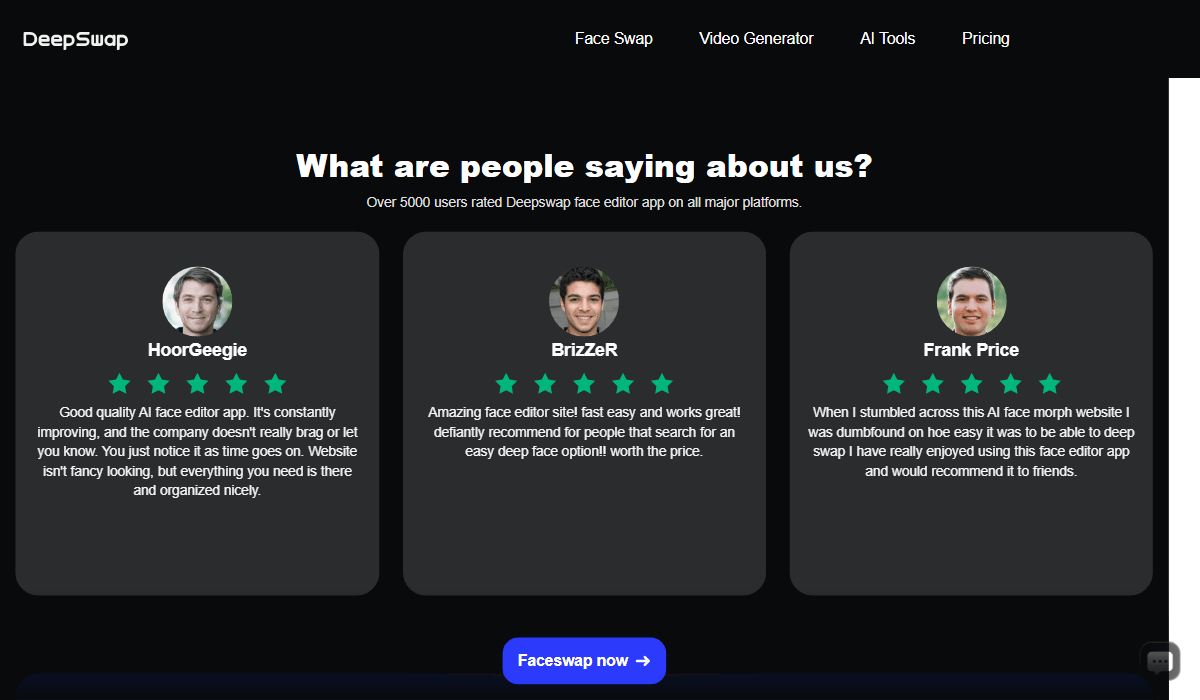Screen dimensions: 1200x700
Task: Click third star in HoorGeegie's rating
Action: coord(197,383)
